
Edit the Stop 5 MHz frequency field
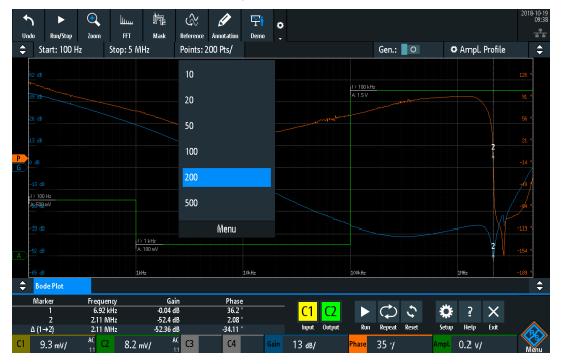coord(139,50)
